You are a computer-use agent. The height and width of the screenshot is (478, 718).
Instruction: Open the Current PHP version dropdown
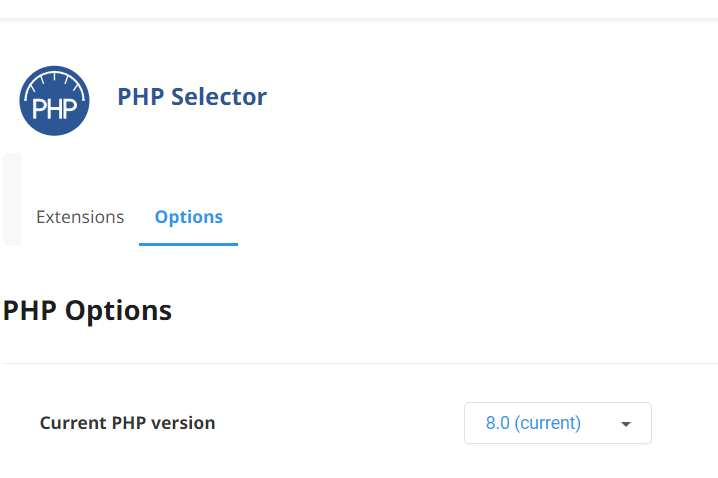(x=558, y=423)
